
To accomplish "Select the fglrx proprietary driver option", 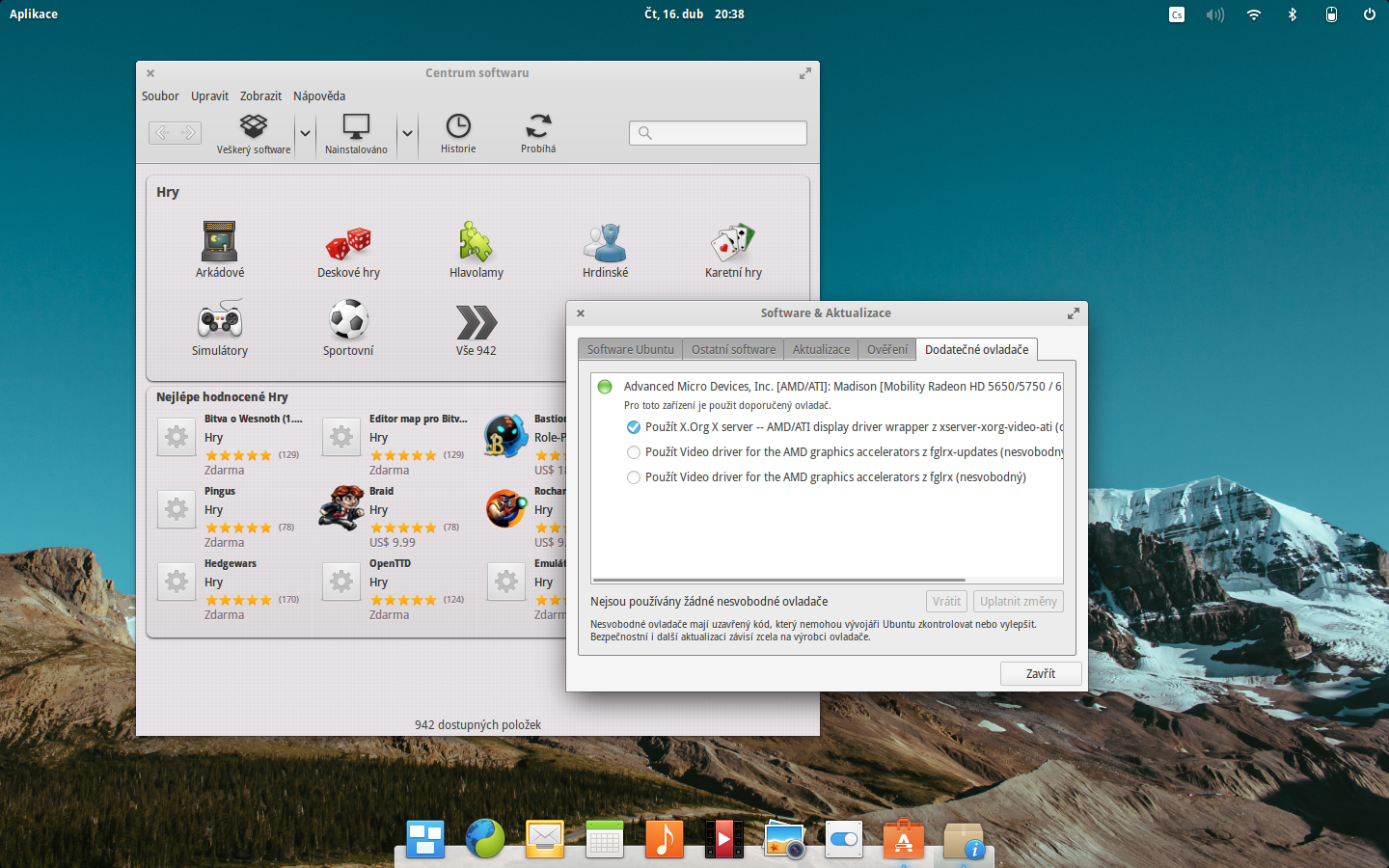I will tap(633, 476).
